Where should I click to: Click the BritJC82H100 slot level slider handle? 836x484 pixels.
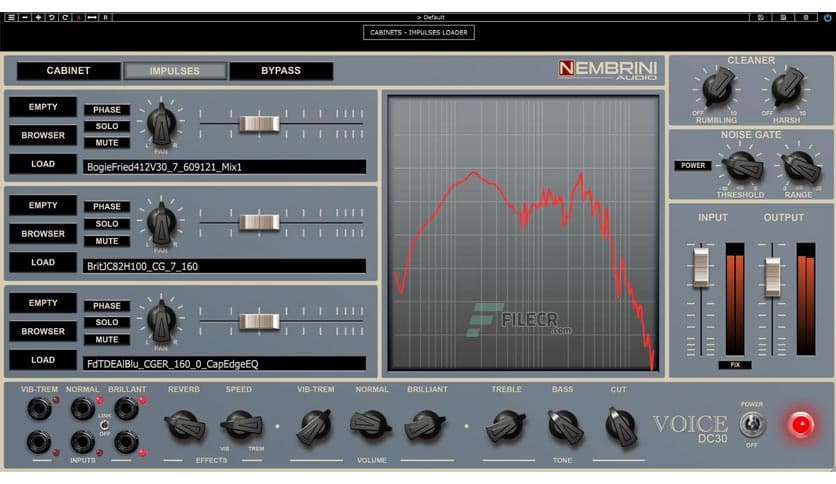click(259, 222)
